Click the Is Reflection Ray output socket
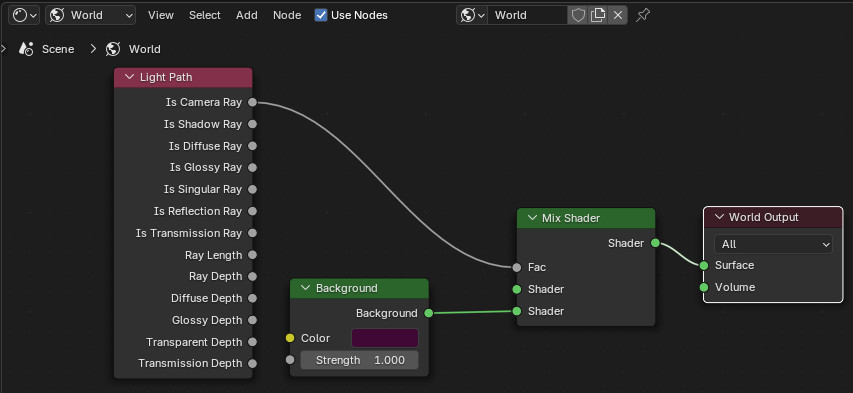Image resolution: width=853 pixels, height=393 pixels. click(x=252, y=211)
